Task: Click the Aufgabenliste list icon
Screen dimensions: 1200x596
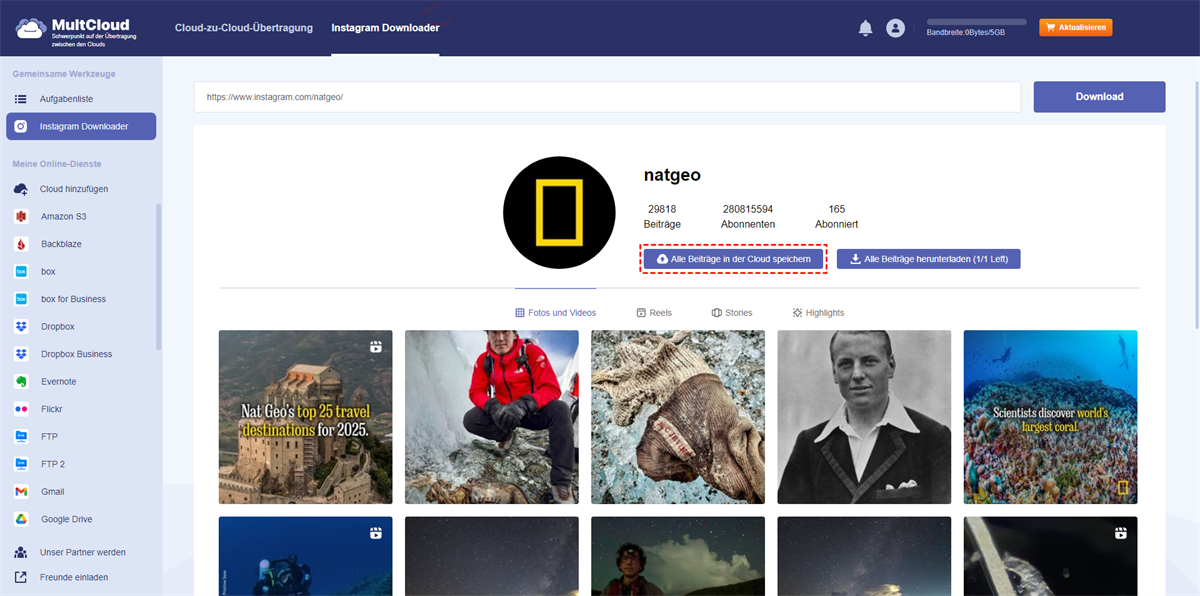Action: point(21,99)
